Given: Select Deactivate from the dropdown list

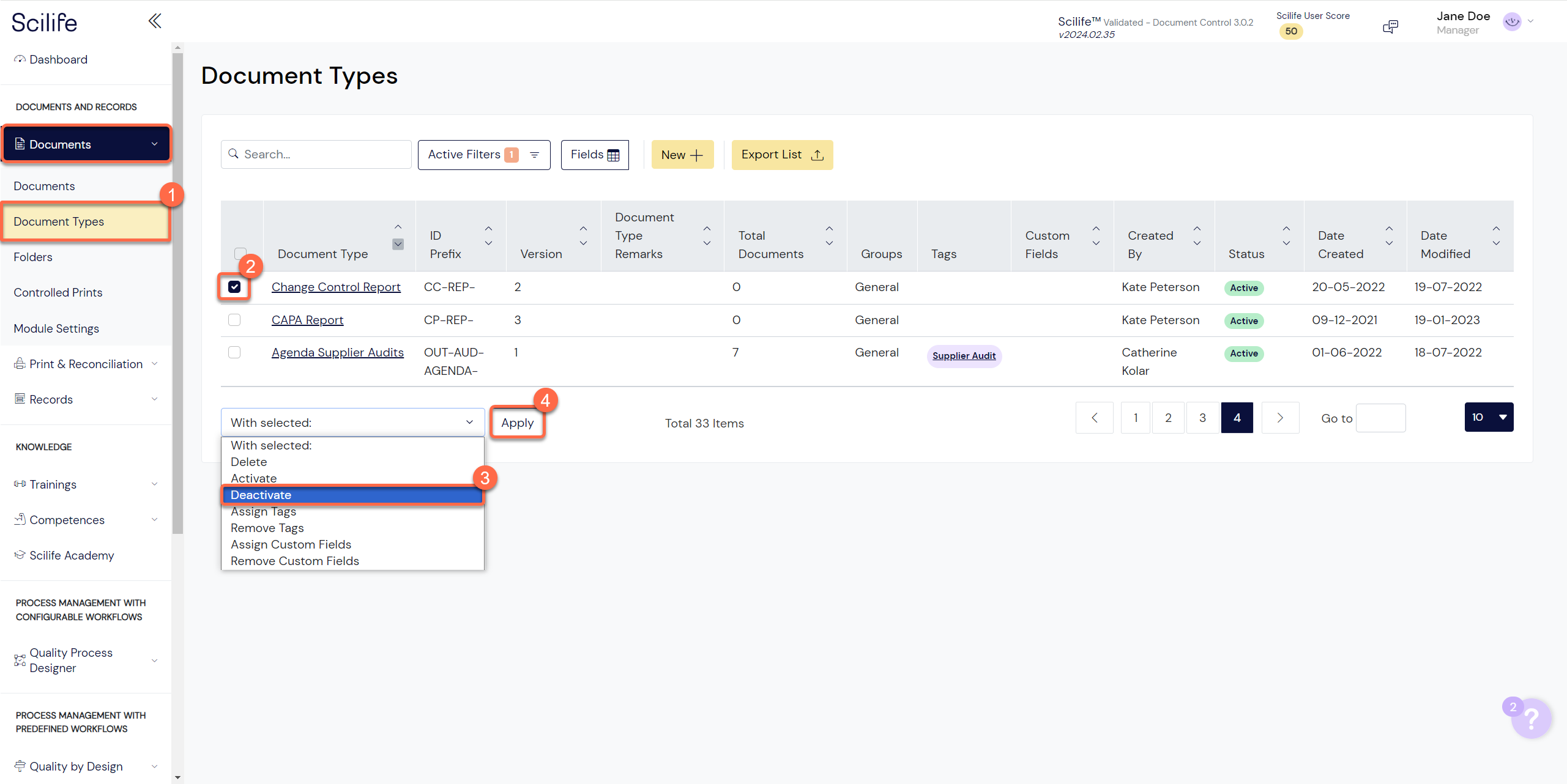Looking at the screenshot, I should (352, 495).
